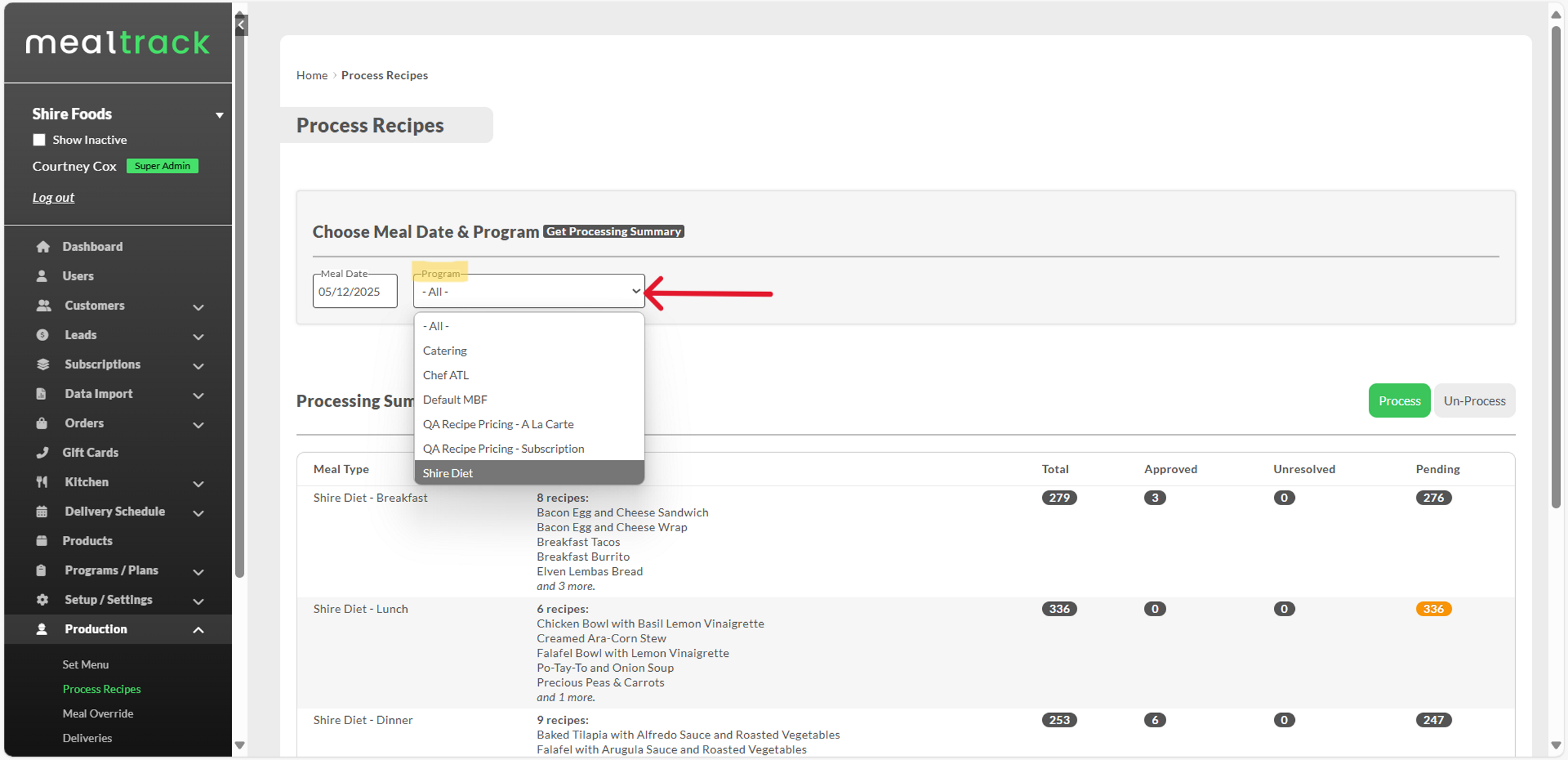Click the Log out link
Screen dimensions: 1568x760
click(54, 197)
